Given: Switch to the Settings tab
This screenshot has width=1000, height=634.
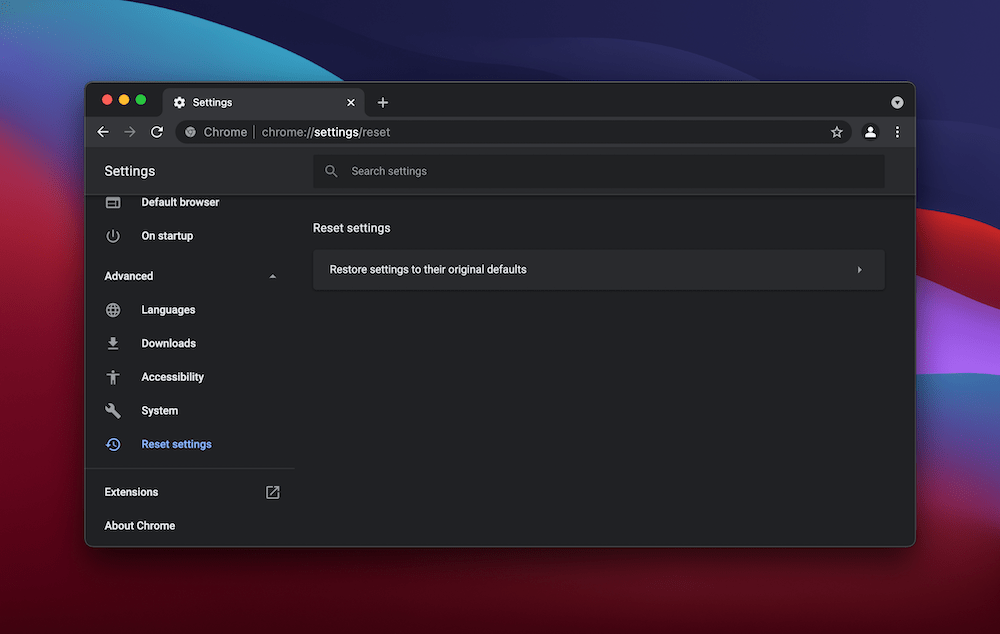Looking at the screenshot, I should tap(210, 102).
